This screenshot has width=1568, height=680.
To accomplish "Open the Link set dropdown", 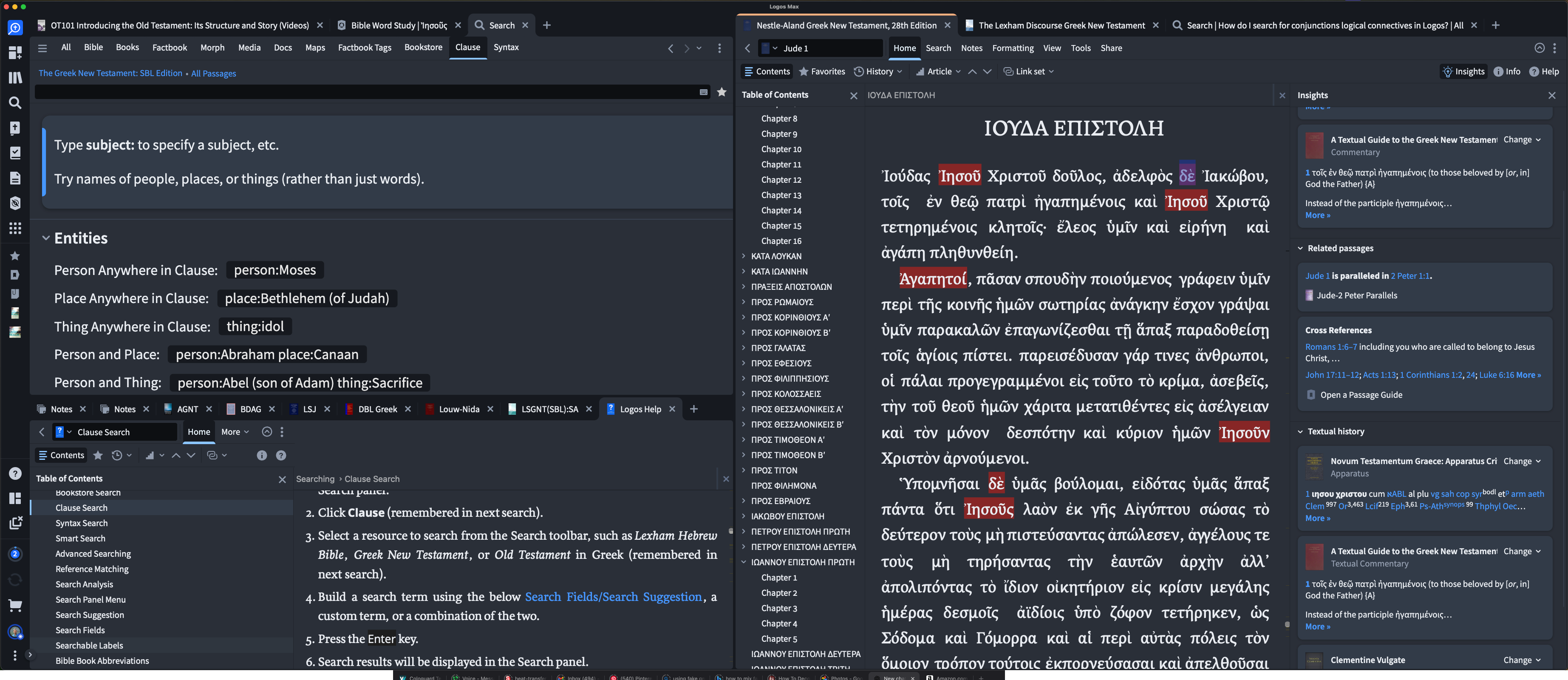I will point(1028,71).
